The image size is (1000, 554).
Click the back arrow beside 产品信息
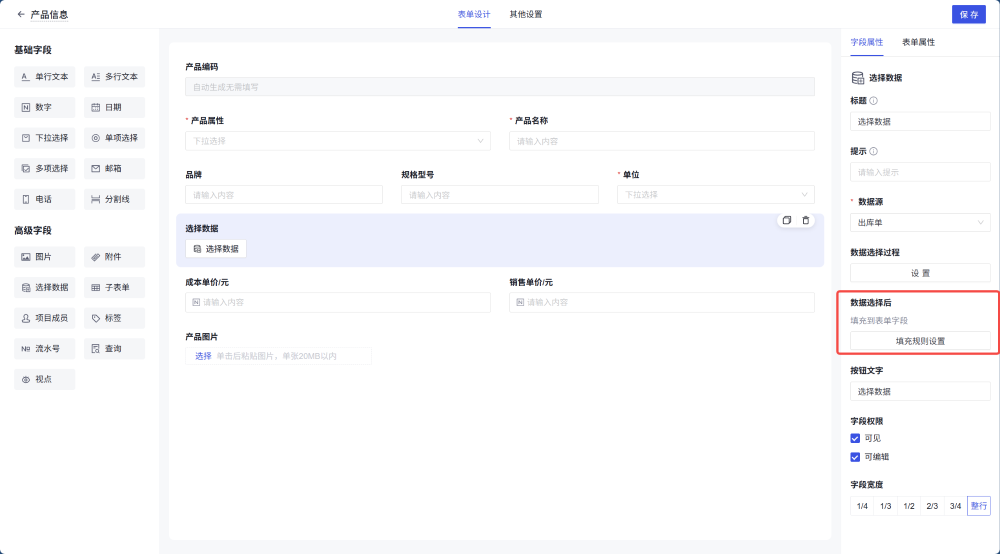[x=21, y=14]
